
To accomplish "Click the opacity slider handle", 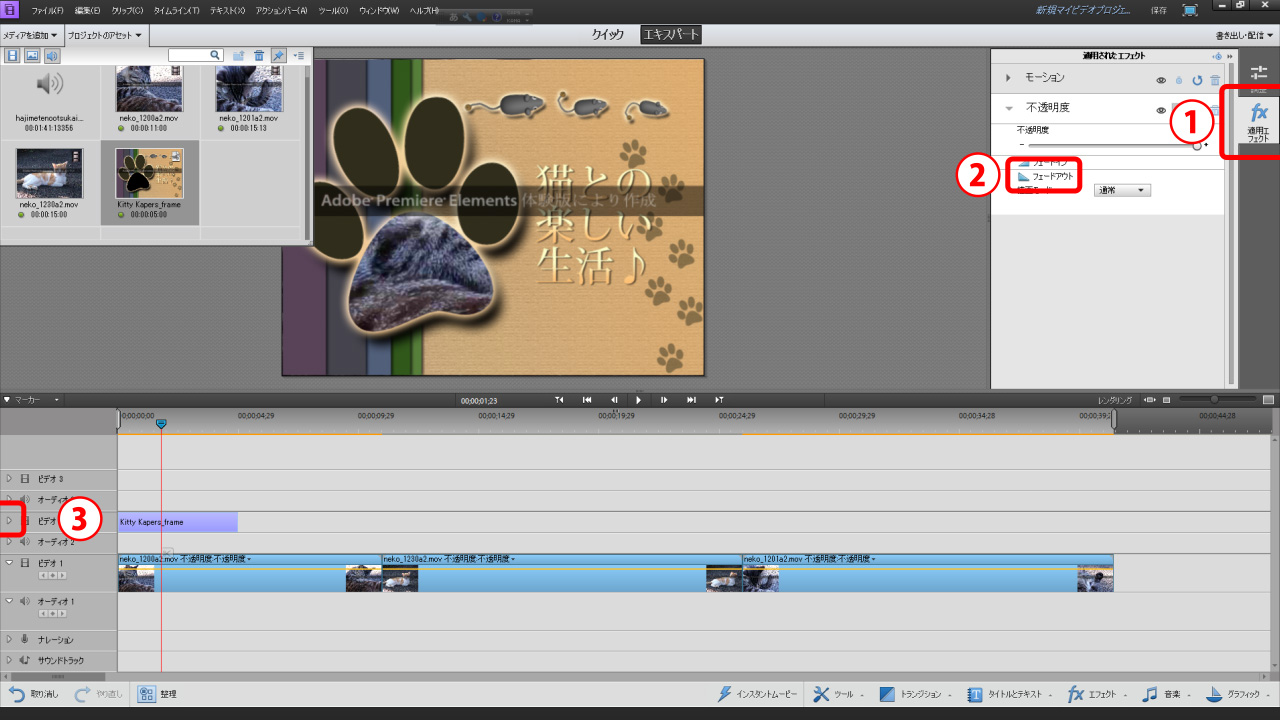I will (1197, 146).
